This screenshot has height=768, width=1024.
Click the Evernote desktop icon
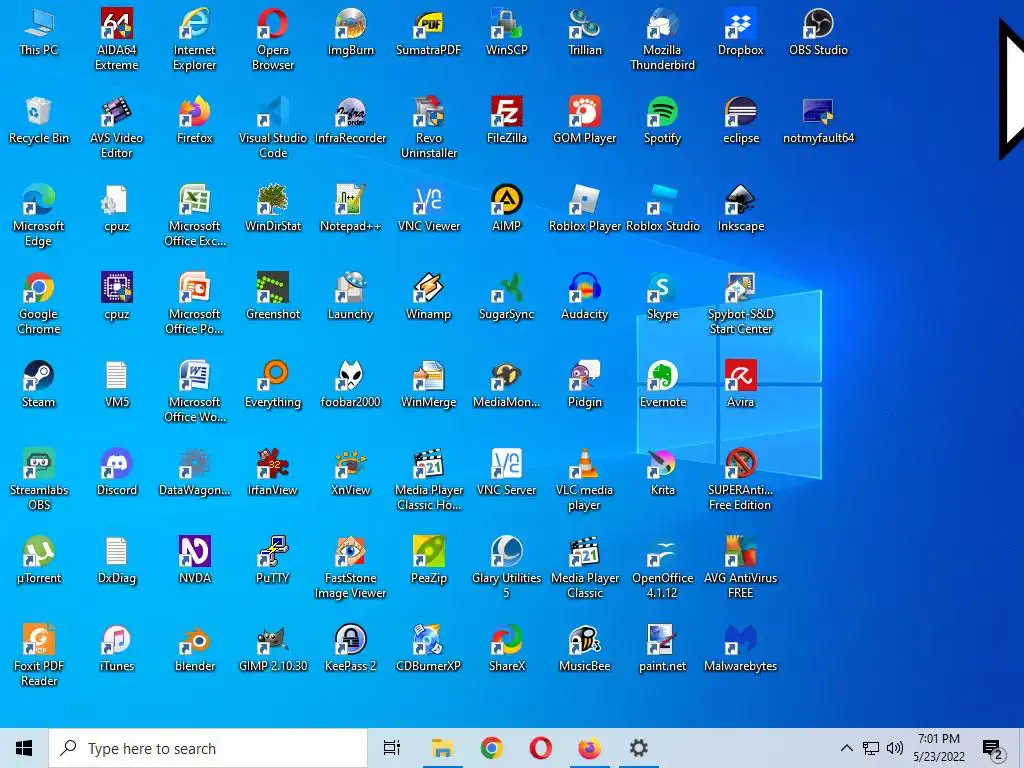662,385
